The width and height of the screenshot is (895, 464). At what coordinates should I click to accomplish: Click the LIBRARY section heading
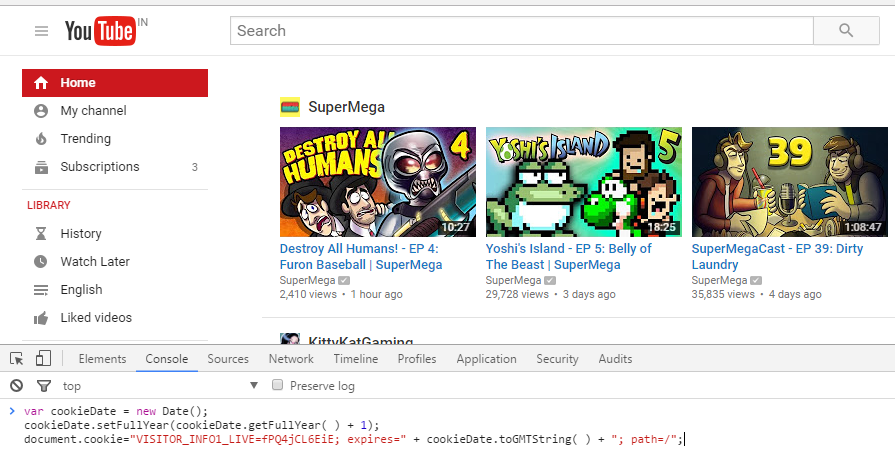coord(49,205)
